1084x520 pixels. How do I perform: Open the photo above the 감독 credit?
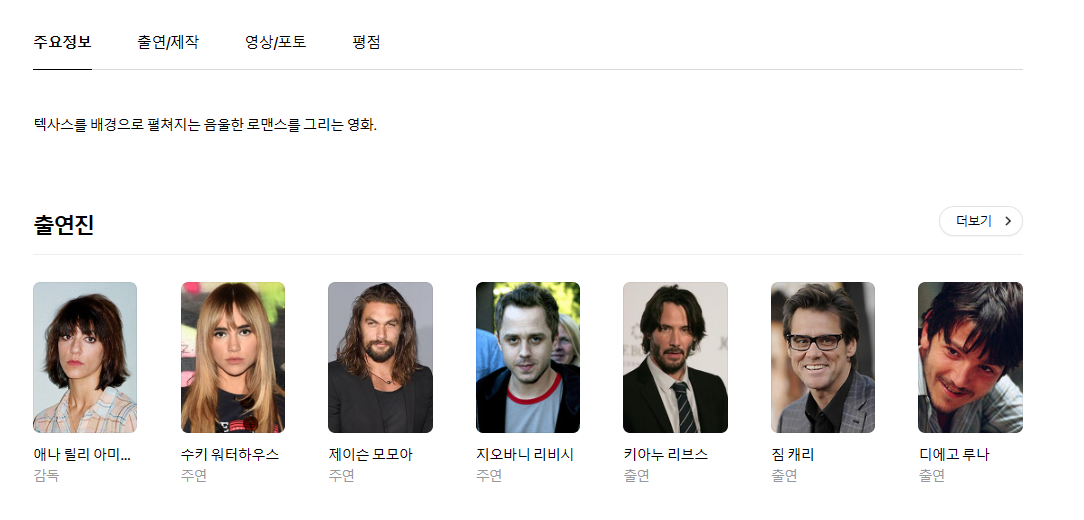[x=85, y=357]
